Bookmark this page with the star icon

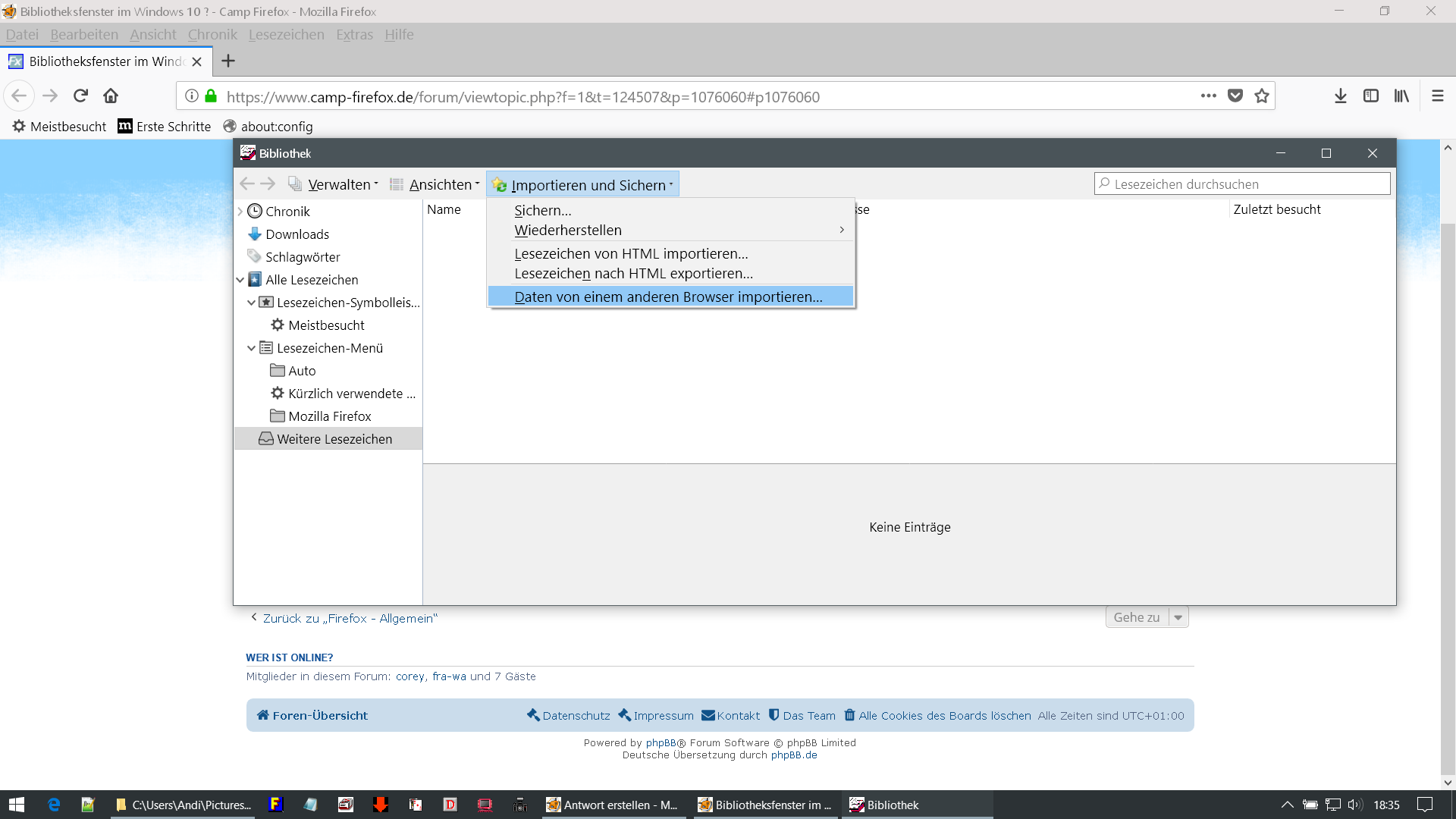click(x=1262, y=96)
